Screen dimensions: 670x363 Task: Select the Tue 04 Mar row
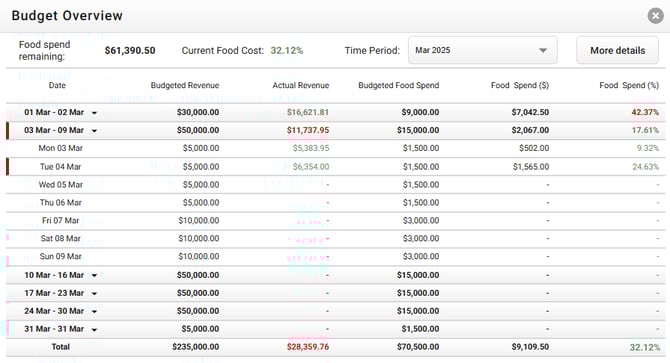[x=335, y=167]
